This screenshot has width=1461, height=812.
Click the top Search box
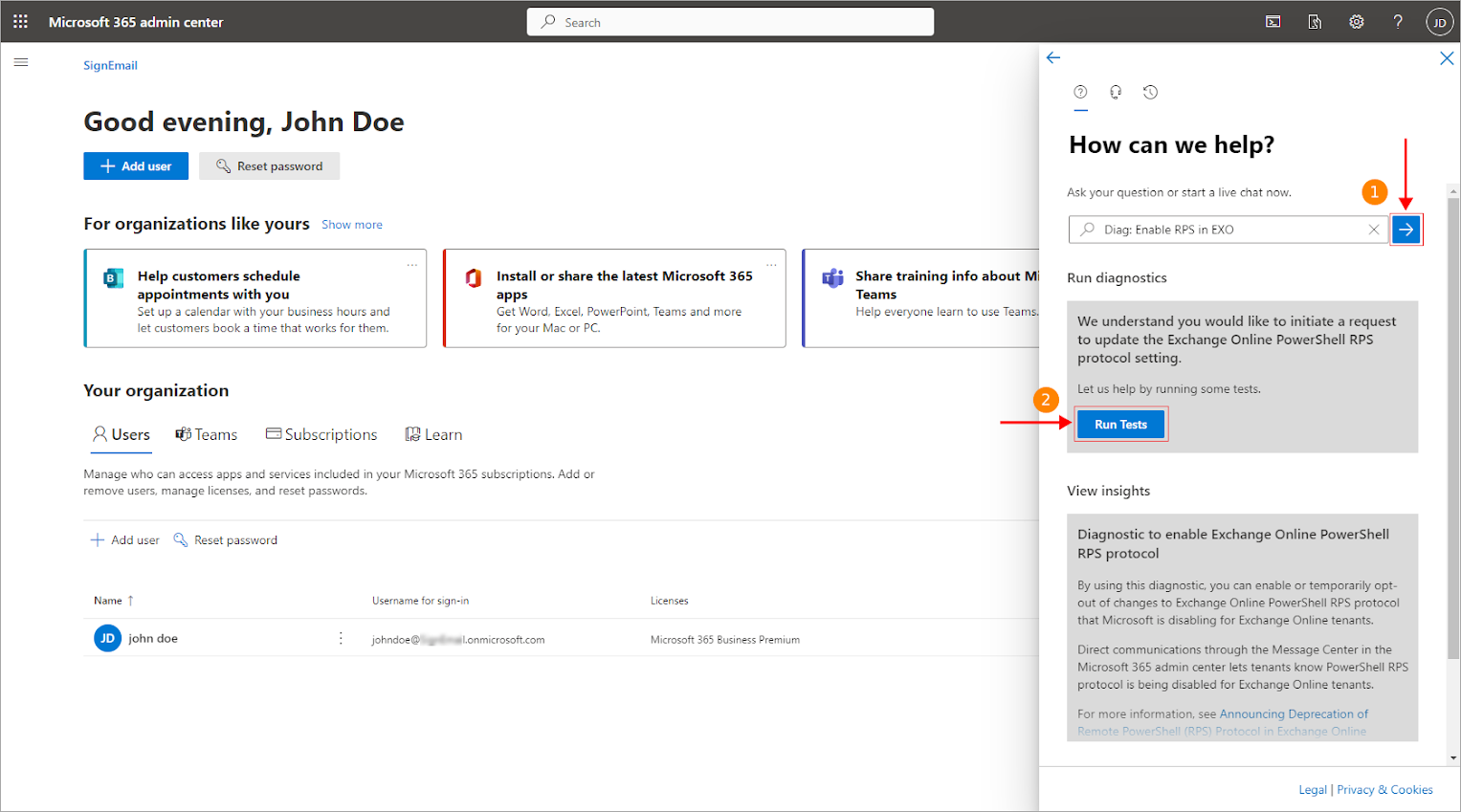730,22
